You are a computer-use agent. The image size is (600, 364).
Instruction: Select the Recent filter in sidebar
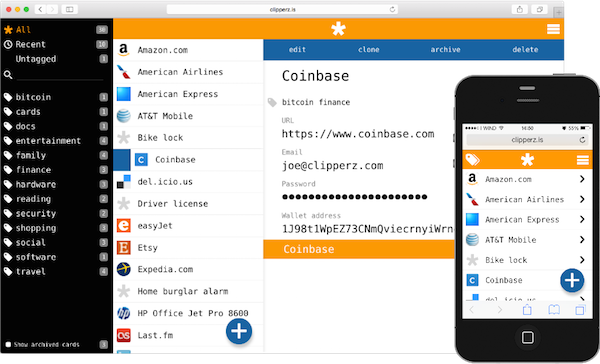point(56,44)
